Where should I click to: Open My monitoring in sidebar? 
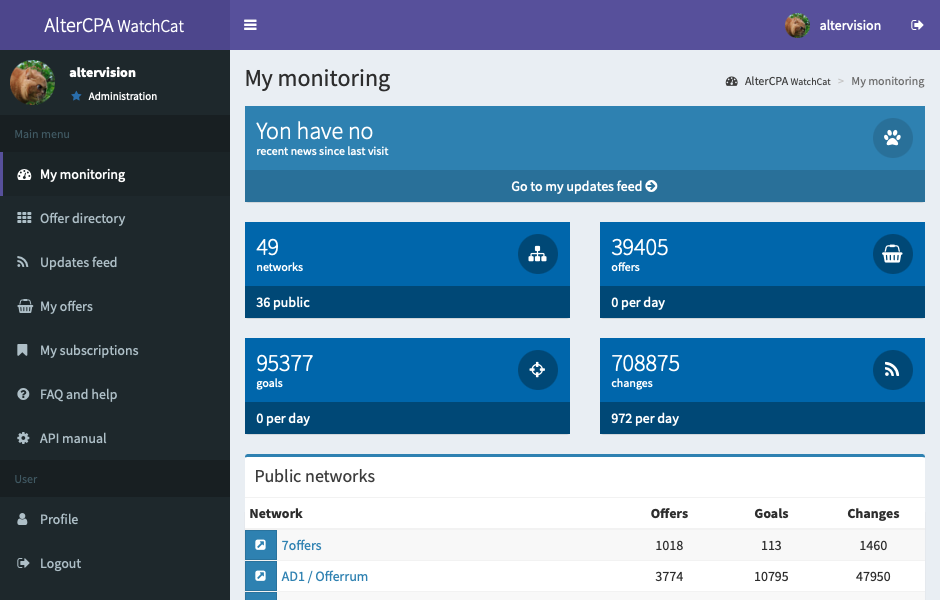(x=115, y=174)
